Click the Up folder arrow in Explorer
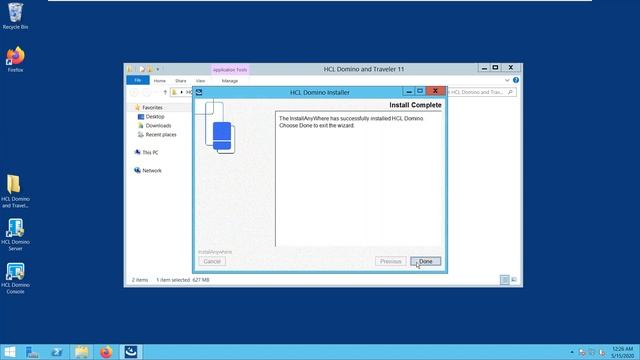The image size is (640, 360). 165,92
